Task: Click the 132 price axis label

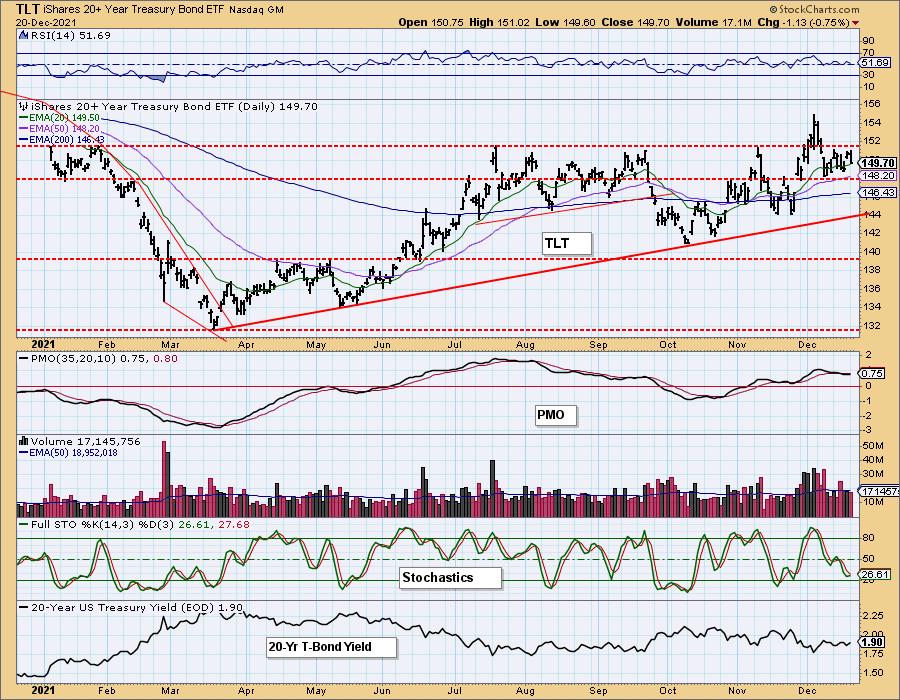Action: pos(872,325)
